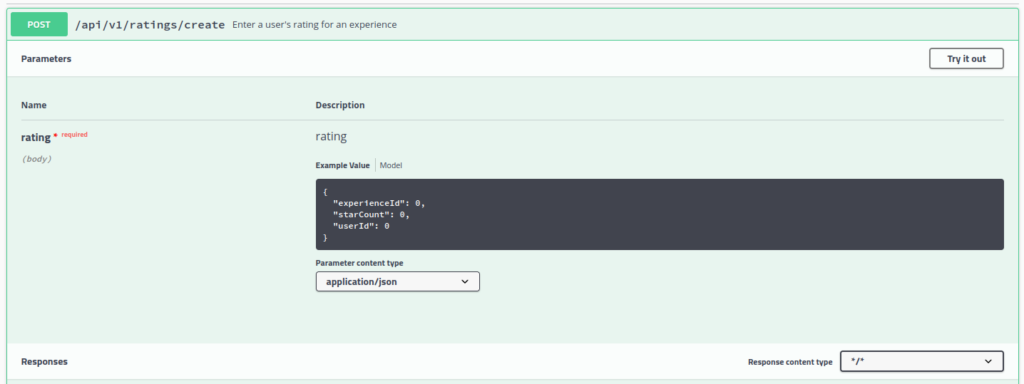Click the 'Name' column header
Screen dimensions: 1024x384
click(x=34, y=105)
